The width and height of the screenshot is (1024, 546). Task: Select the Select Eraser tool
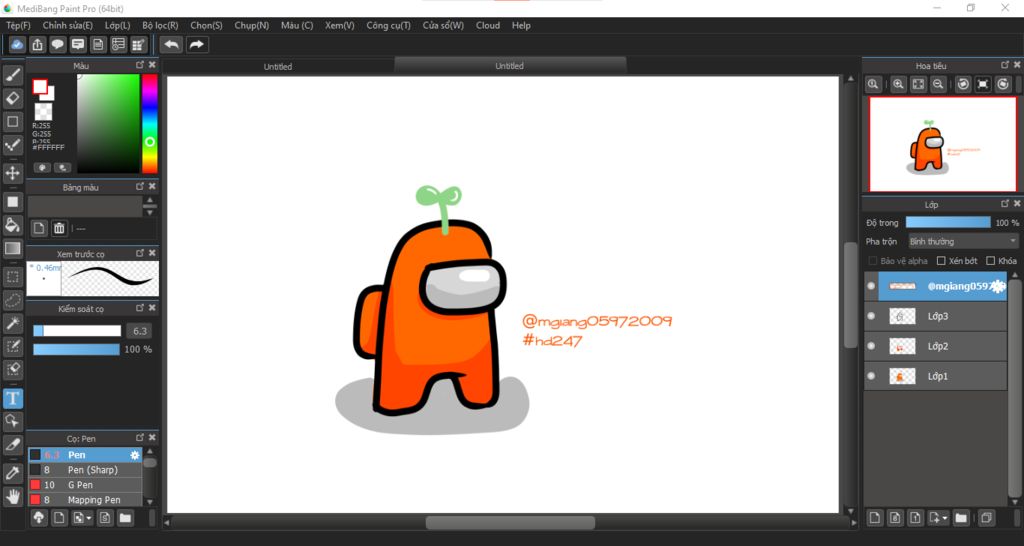[12, 369]
